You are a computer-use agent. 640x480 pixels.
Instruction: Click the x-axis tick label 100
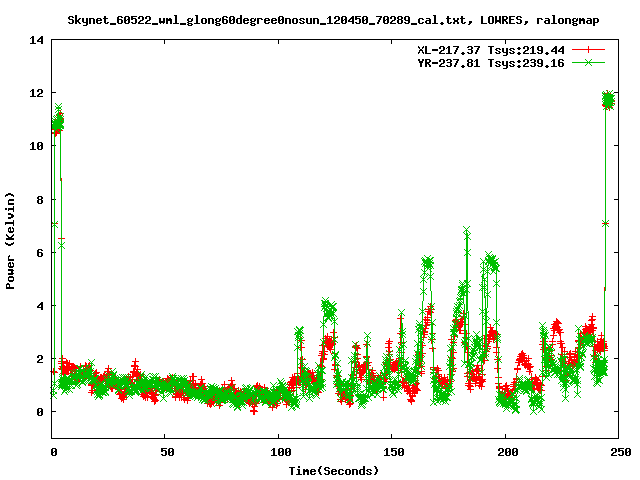coord(280,452)
